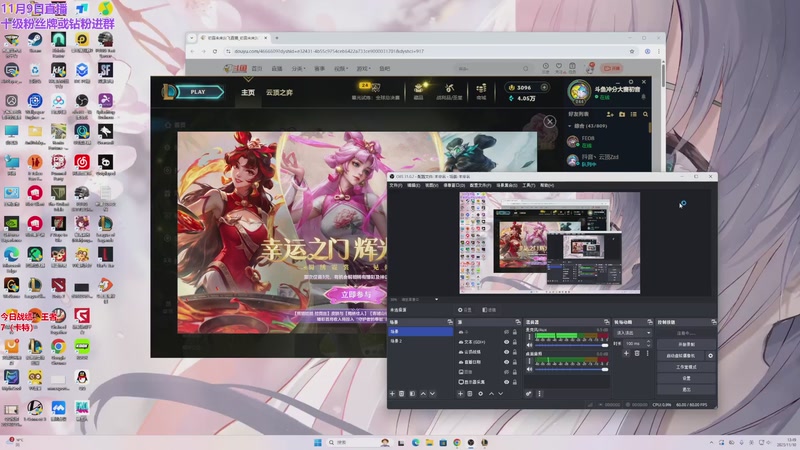Open advanced audio properties in mixer footer
Screen dimensions: 800x450
coord(529,394)
